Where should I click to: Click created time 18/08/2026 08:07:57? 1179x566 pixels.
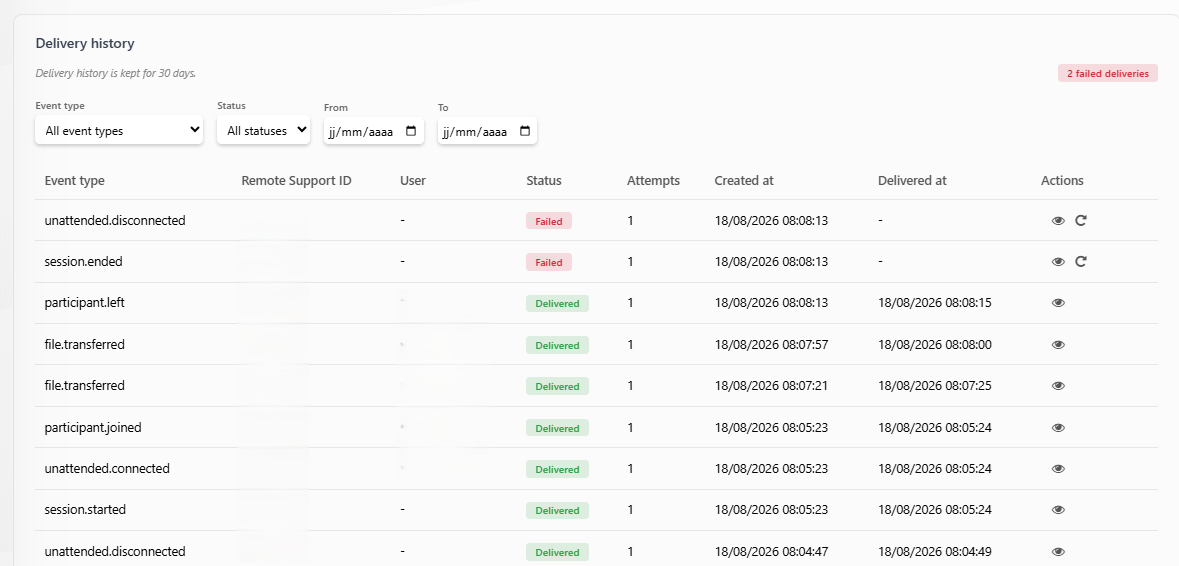tap(771, 345)
